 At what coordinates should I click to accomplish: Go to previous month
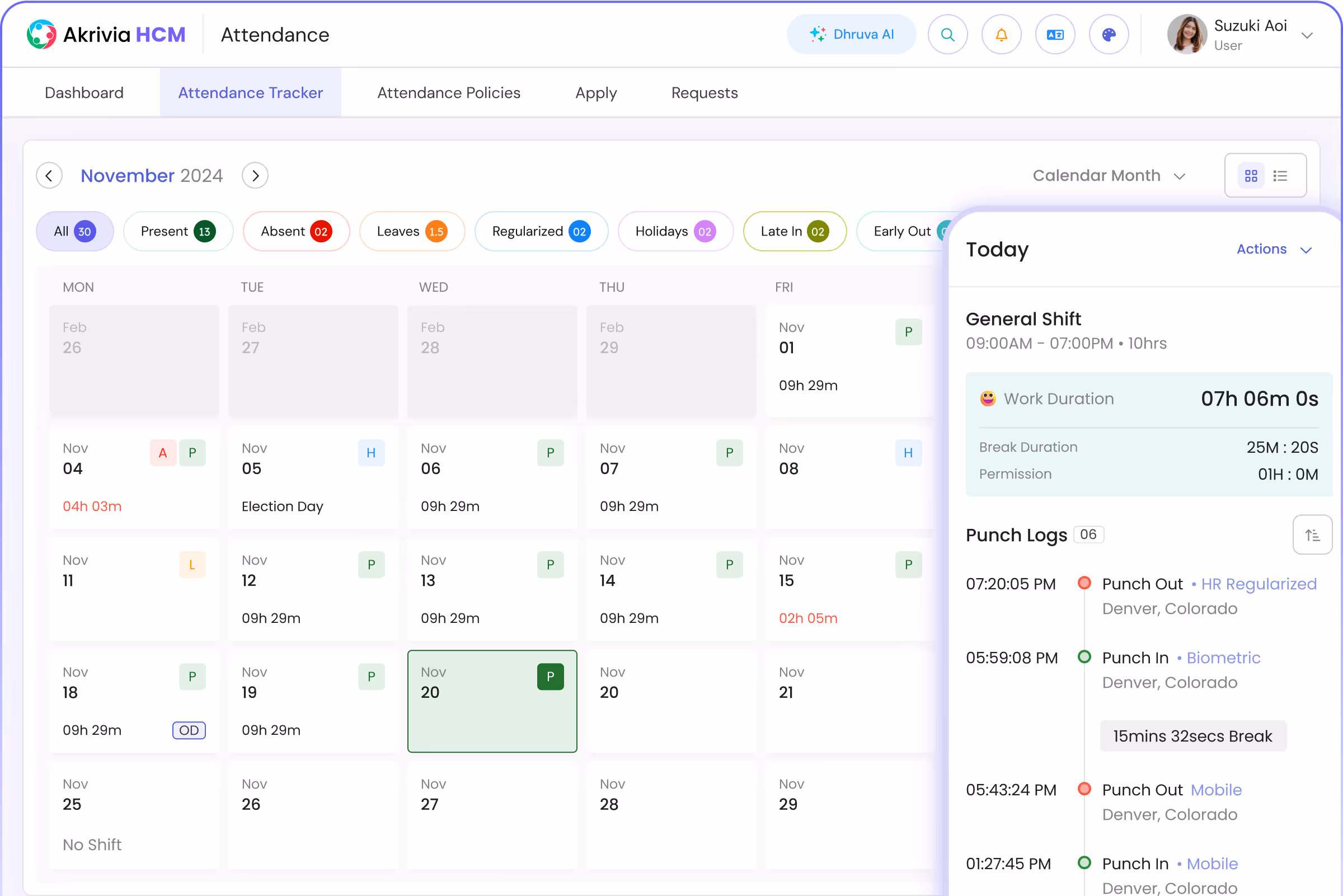pos(49,175)
